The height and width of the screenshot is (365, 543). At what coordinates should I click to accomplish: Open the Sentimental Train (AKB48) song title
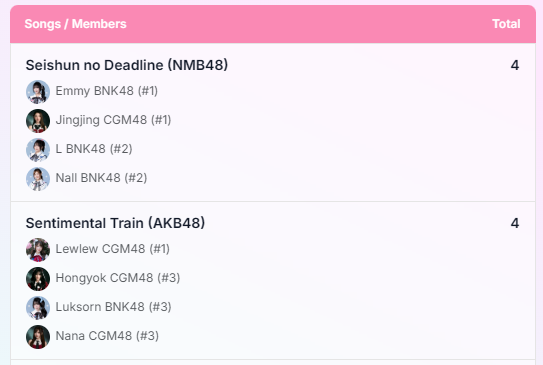pos(115,223)
